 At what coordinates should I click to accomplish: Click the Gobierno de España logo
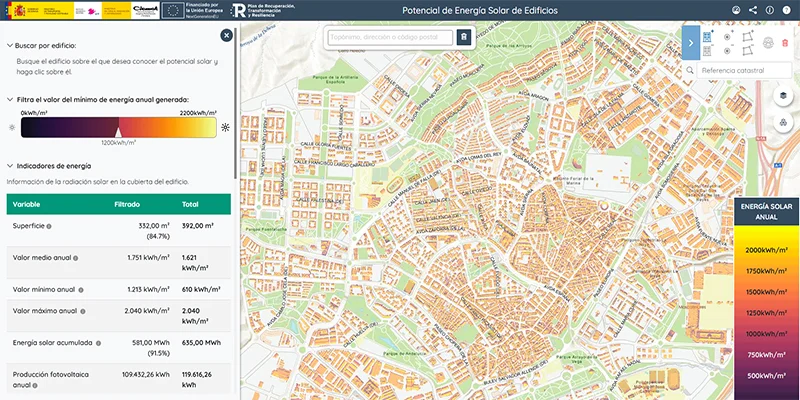click(x=40, y=10)
